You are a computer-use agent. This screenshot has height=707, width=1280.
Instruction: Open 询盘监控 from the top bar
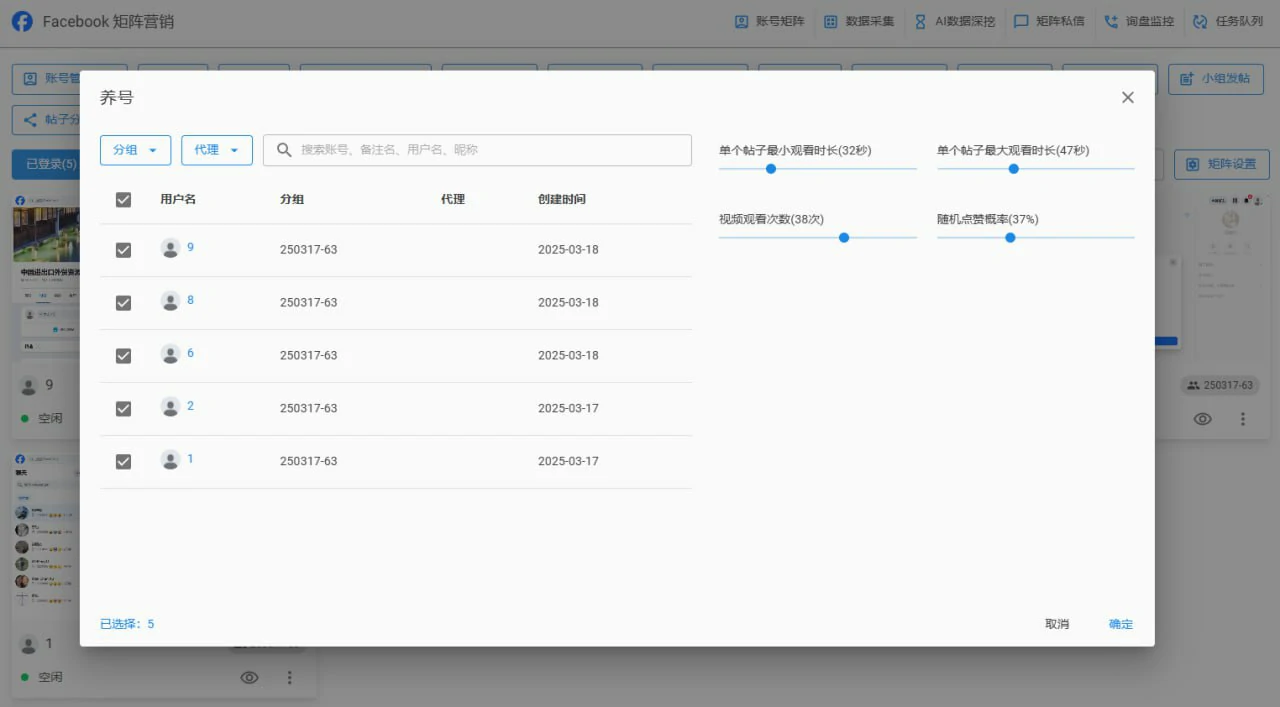[1138, 21]
